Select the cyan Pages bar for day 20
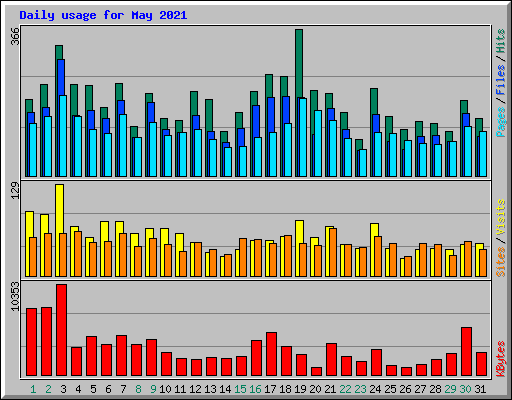The width and height of the screenshot is (512, 400). [x=318, y=143]
